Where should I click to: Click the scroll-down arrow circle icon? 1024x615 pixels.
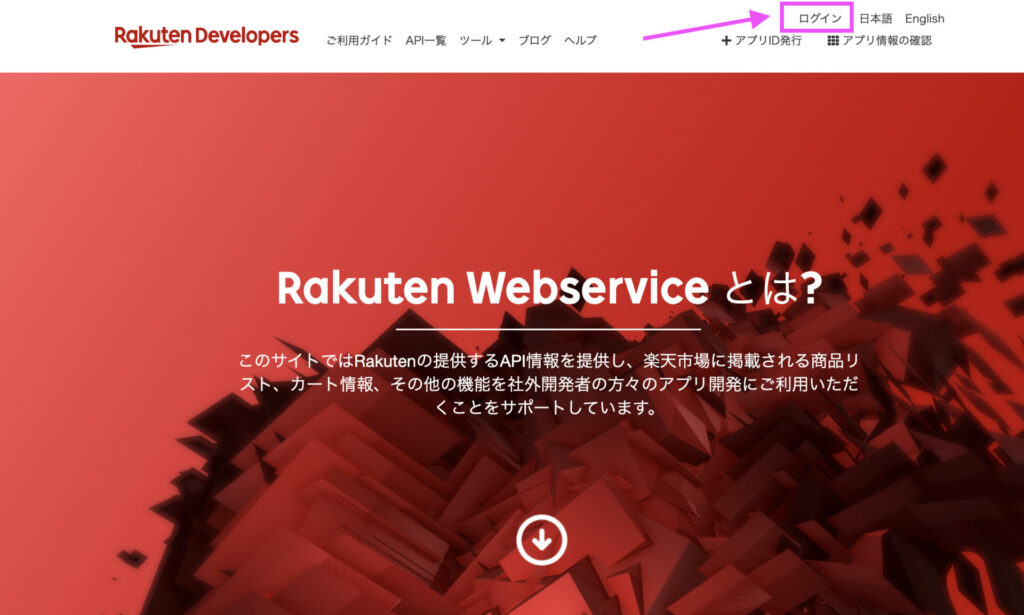tap(541, 540)
